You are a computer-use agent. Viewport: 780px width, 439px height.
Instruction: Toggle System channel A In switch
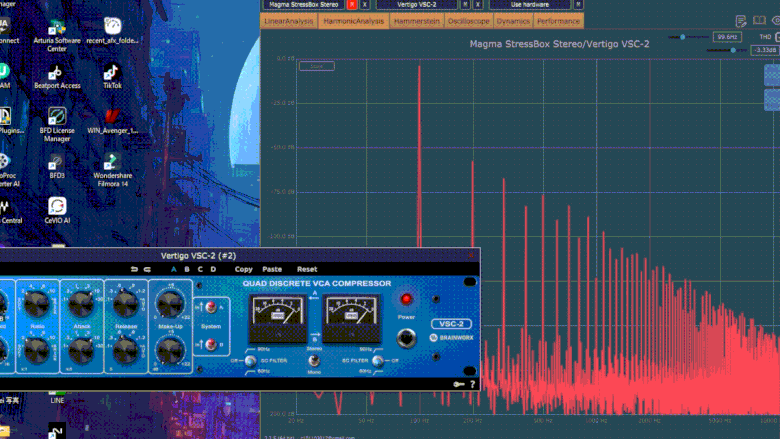click(211, 308)
